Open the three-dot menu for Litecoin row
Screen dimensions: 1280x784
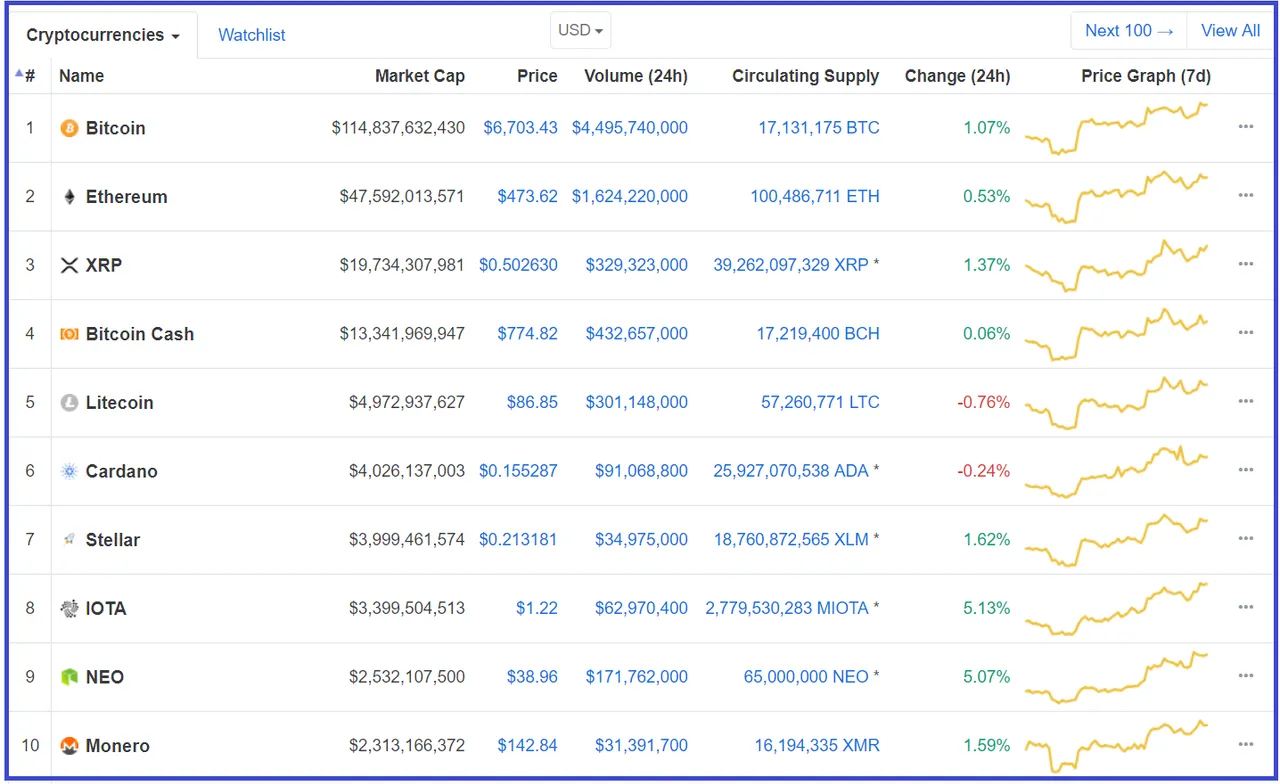(1246, 401)
